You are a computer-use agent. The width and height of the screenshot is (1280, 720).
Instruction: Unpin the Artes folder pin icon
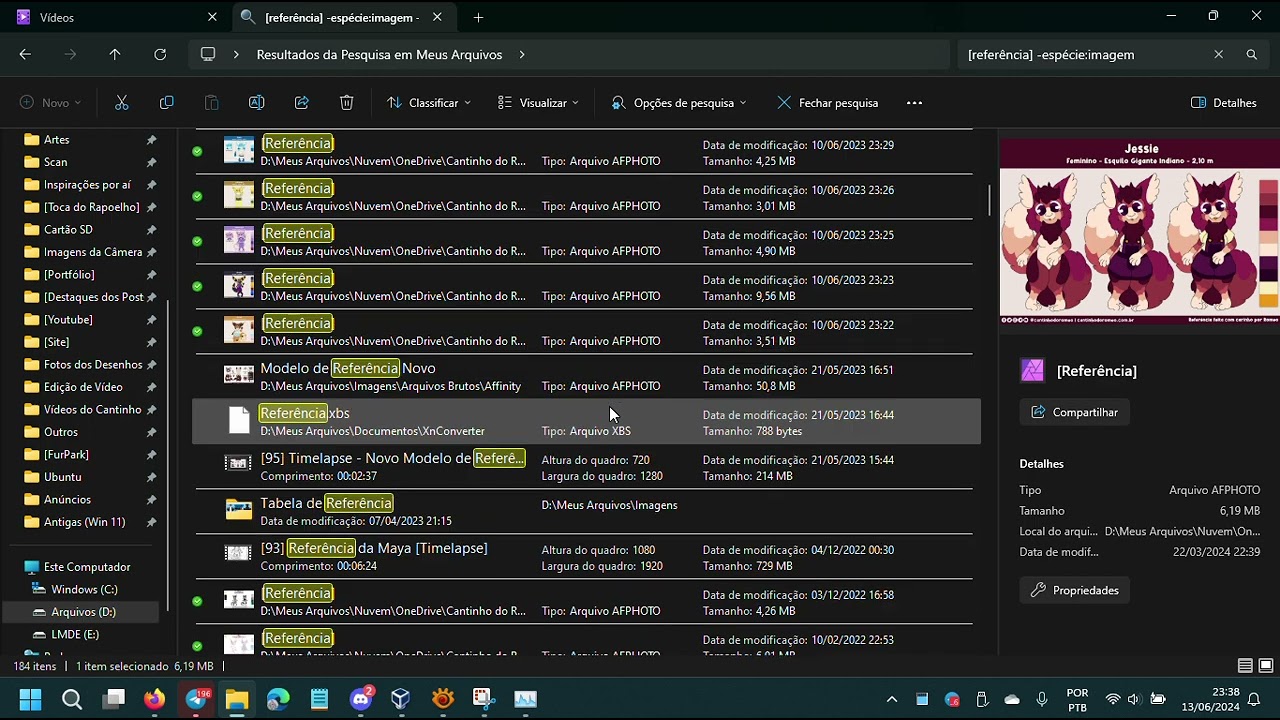[151, 140]
